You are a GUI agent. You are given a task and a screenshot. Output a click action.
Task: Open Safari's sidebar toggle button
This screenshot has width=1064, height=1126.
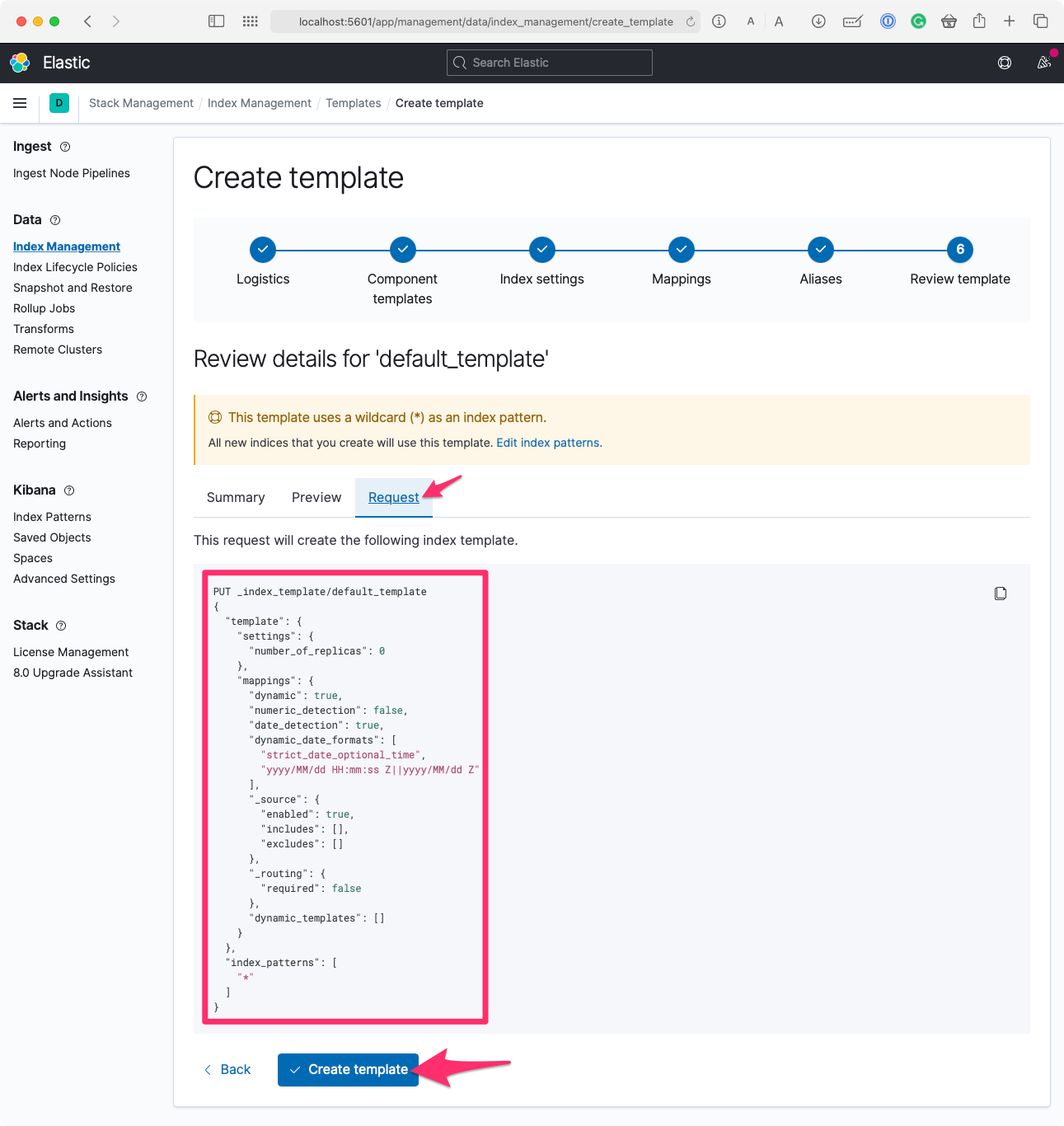pyautogui.click(x=216, y=21)
